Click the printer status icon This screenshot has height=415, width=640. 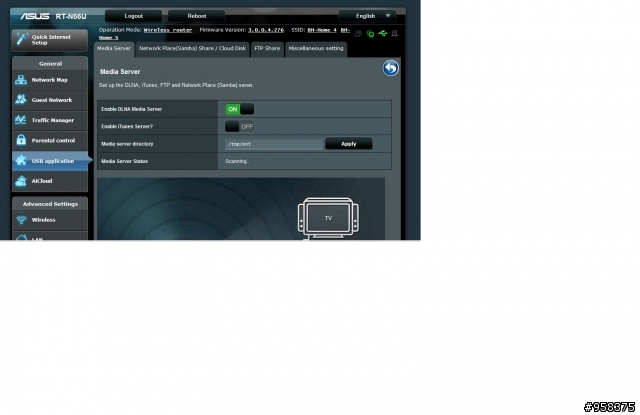pos(395,33)
